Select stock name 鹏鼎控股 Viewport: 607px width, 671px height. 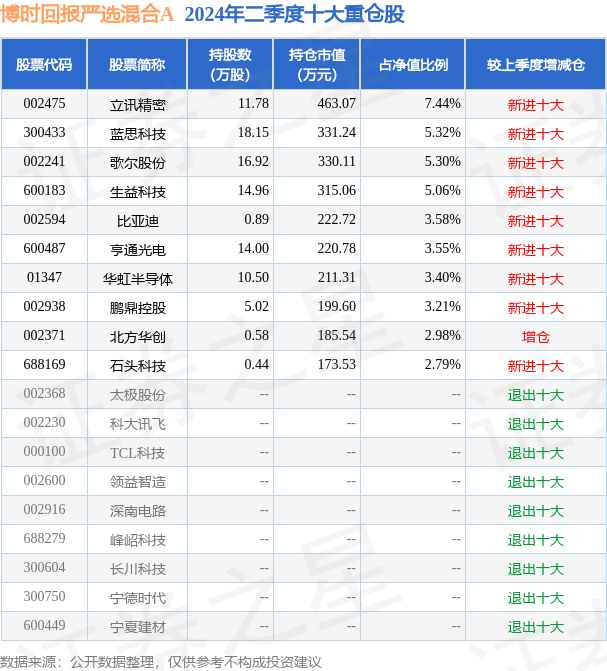[137, 308]
